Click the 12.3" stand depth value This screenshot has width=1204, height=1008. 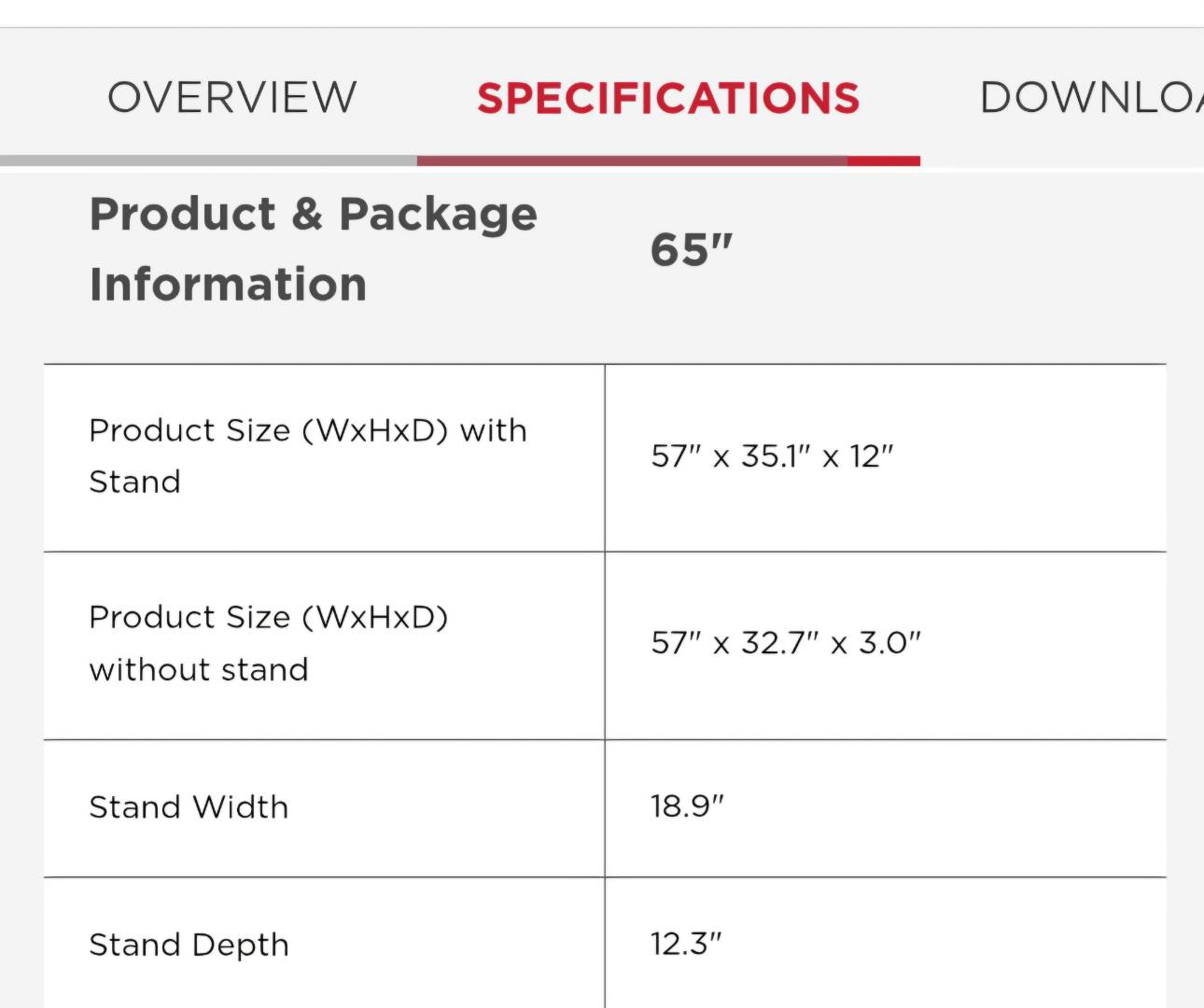686,944
